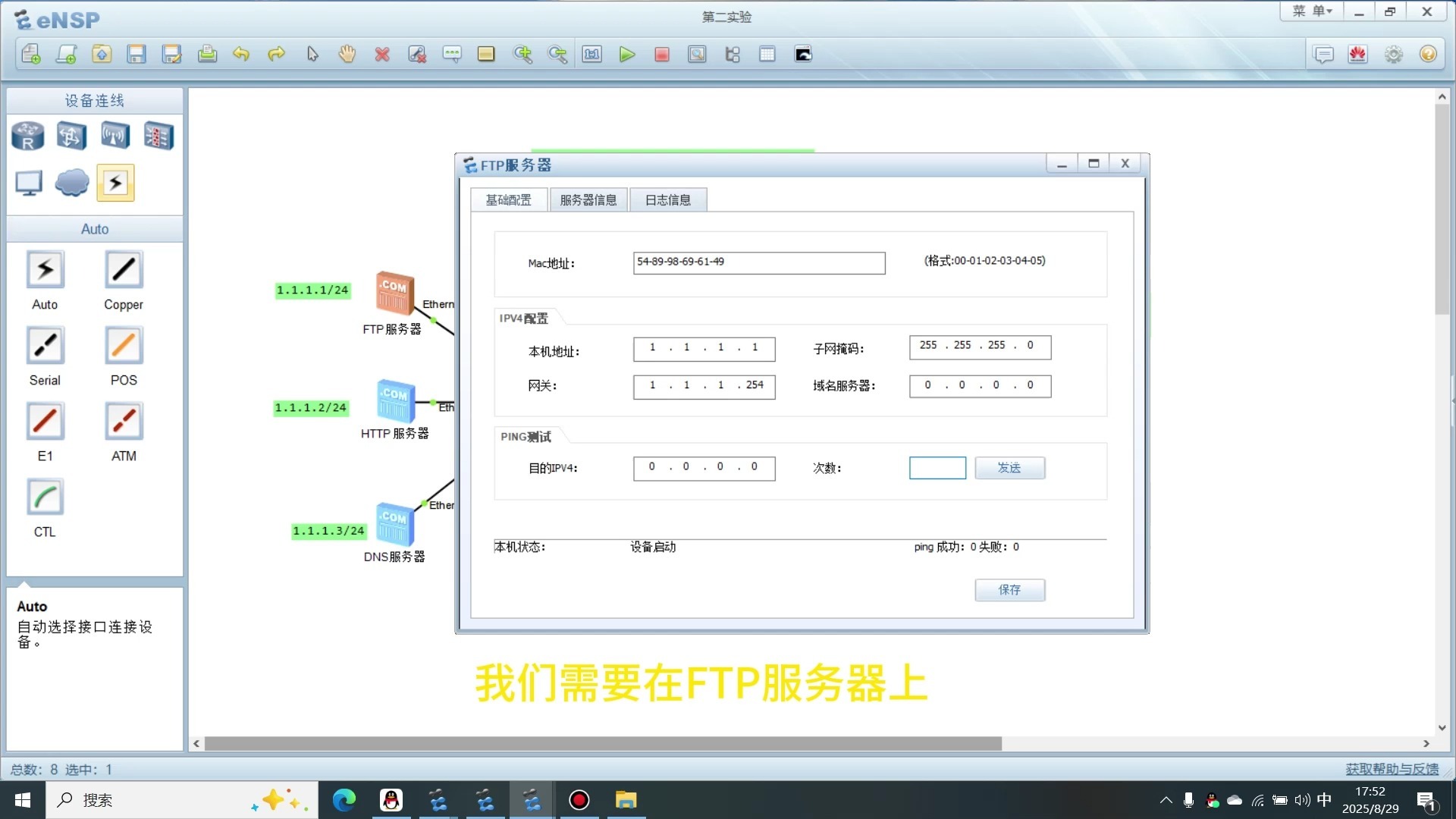
Task: Click the new topology toolbar icon
Action: point(31,54)
